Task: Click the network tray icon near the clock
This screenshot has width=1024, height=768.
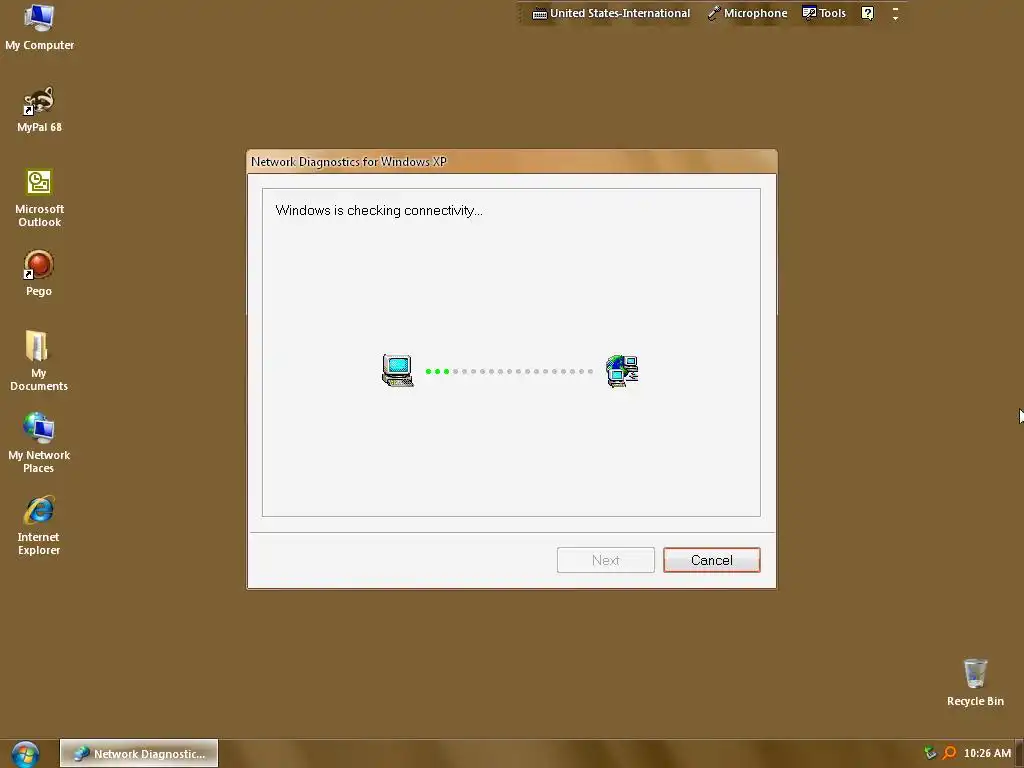Action: pyautogui.click(x=930, y=753)
